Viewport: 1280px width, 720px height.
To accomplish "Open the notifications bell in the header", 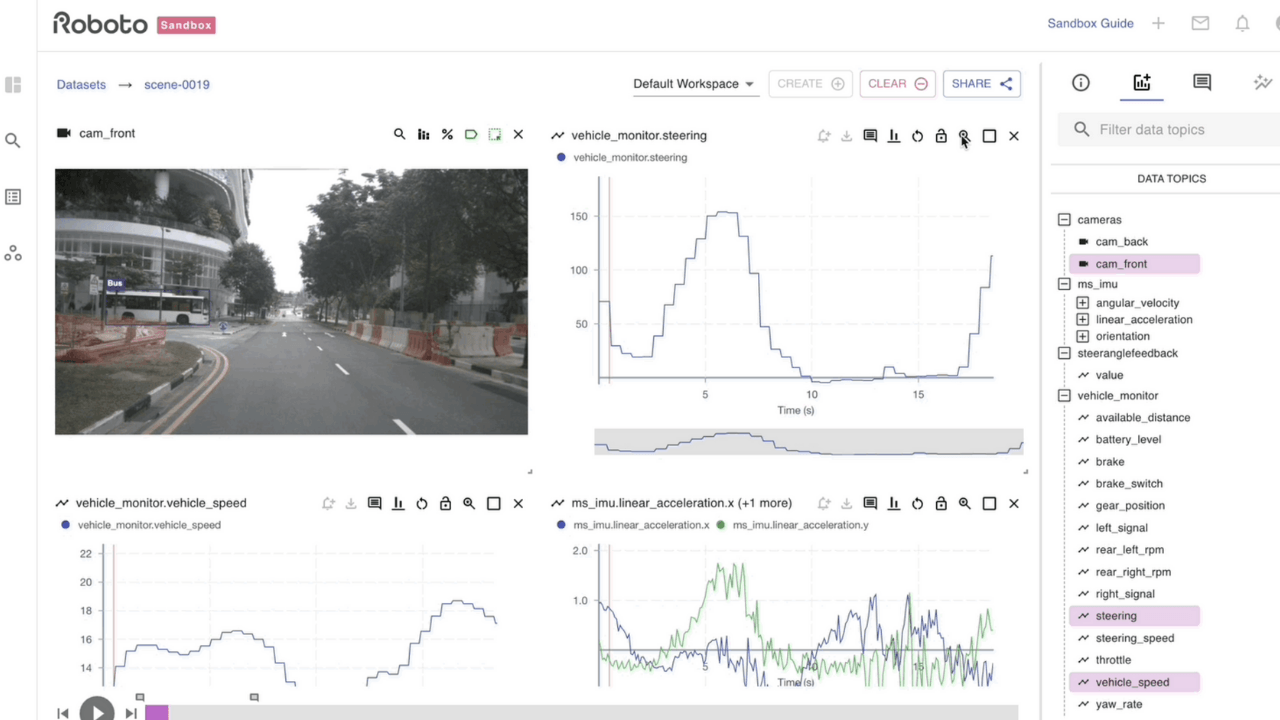I will point(1242,23).
